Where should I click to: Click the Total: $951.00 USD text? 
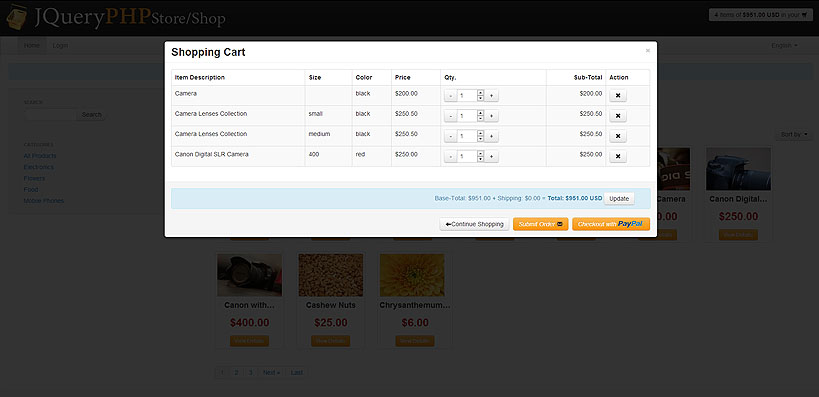(x=575, y=198)
